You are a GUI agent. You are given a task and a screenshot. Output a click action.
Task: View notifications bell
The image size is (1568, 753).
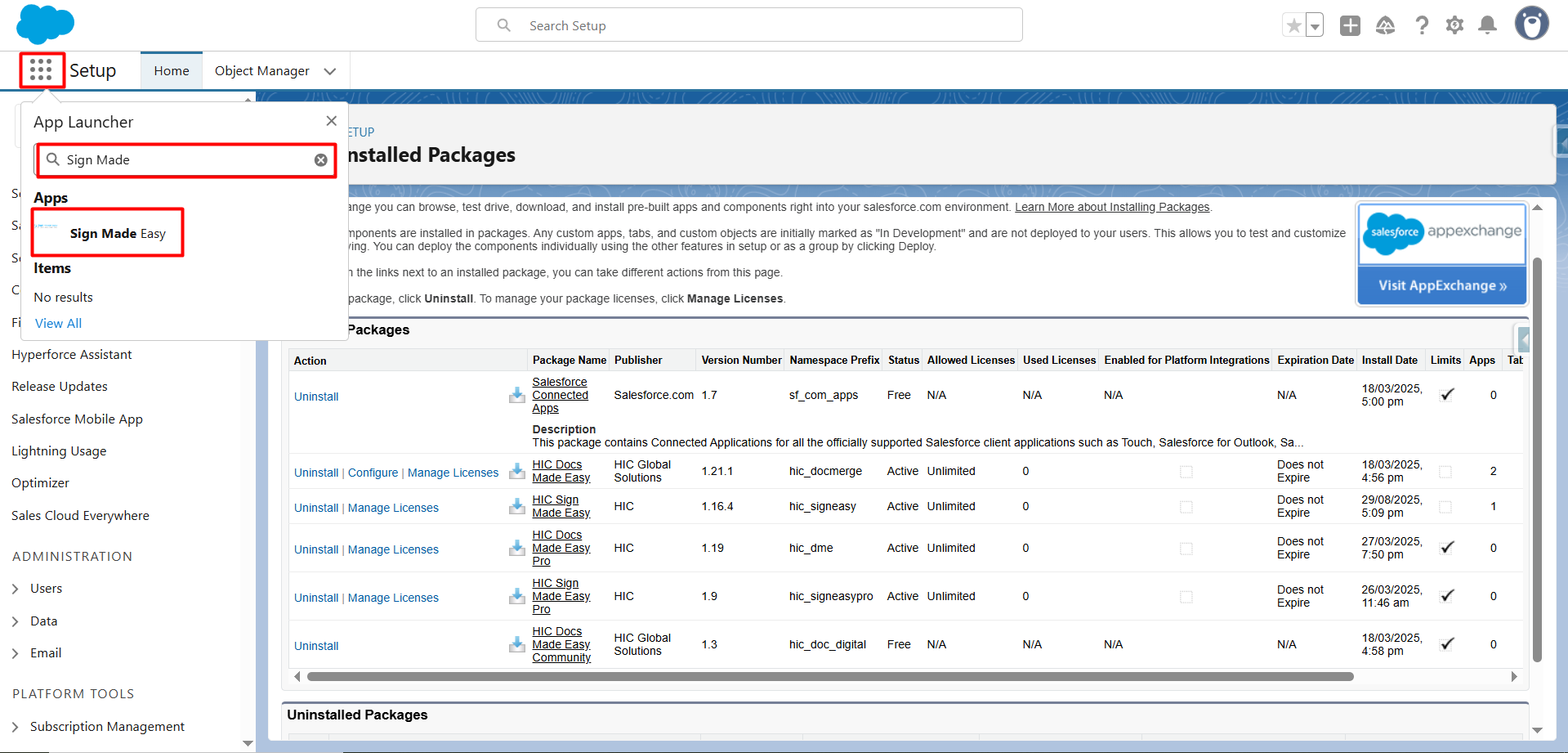coord(1488,25)
